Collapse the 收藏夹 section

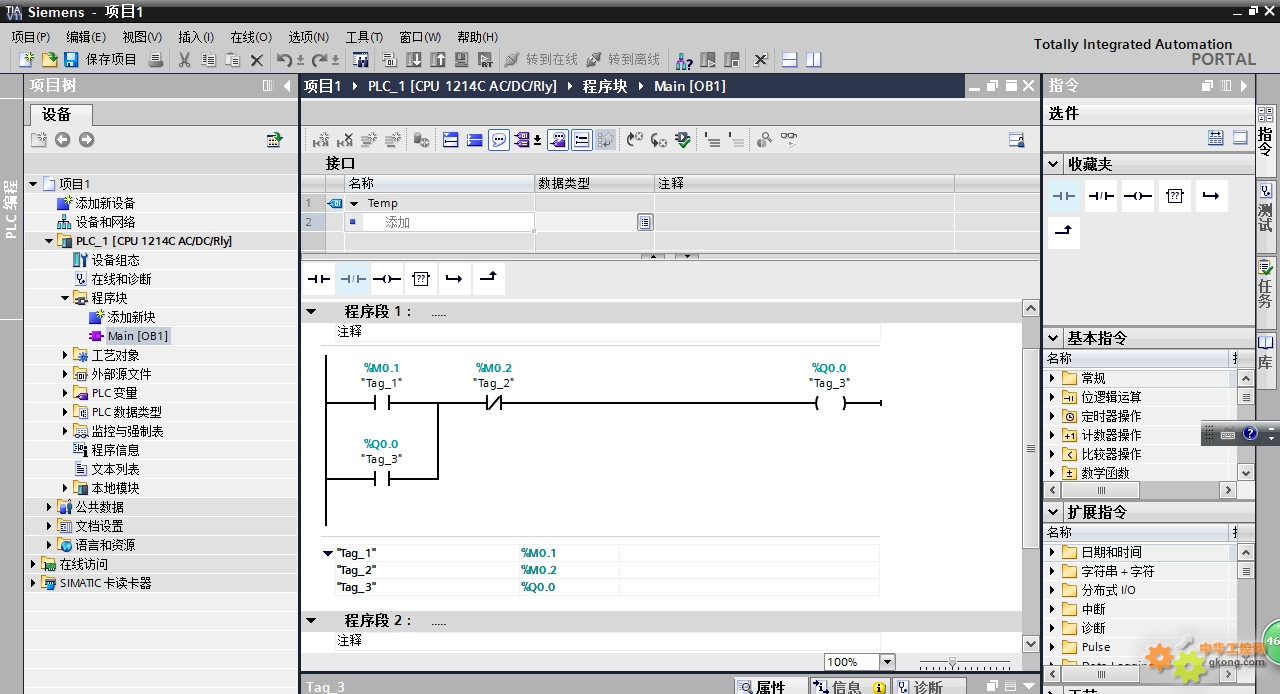tap(1053, 164)
